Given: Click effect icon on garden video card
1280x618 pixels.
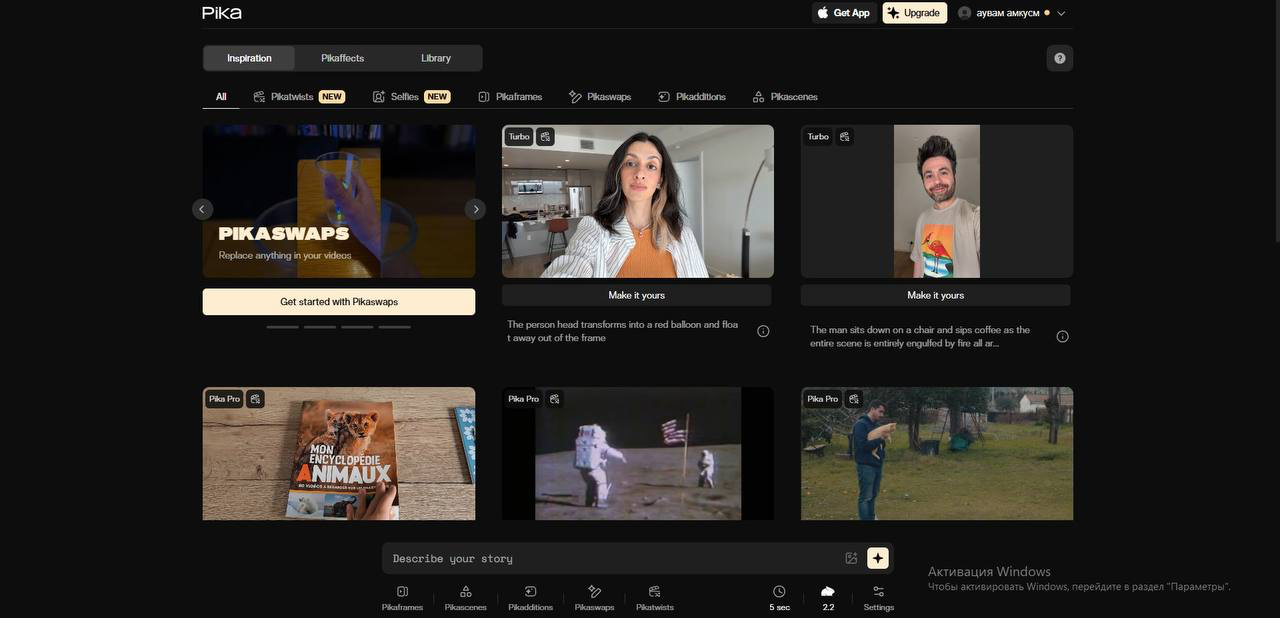Looking at the screenshot, I should tap(853, 399).
